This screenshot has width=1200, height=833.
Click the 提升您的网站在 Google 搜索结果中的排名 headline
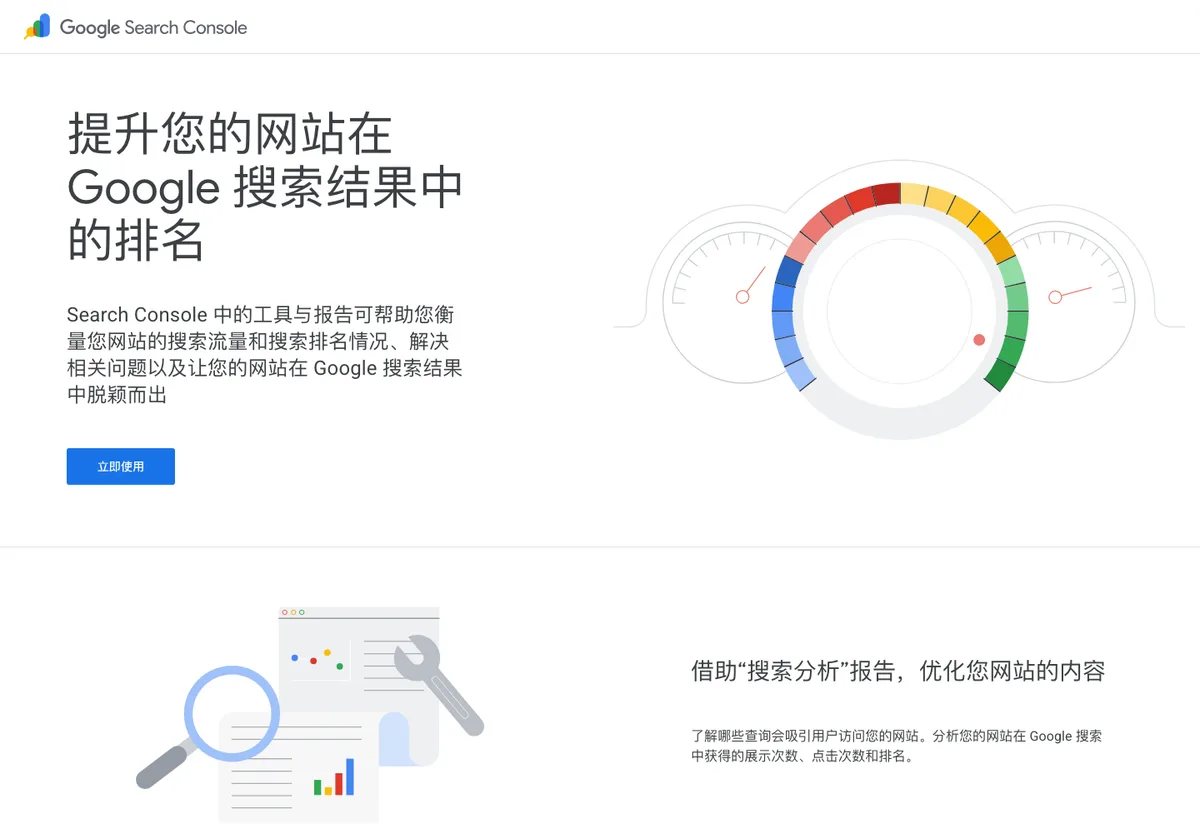(265, 187)
